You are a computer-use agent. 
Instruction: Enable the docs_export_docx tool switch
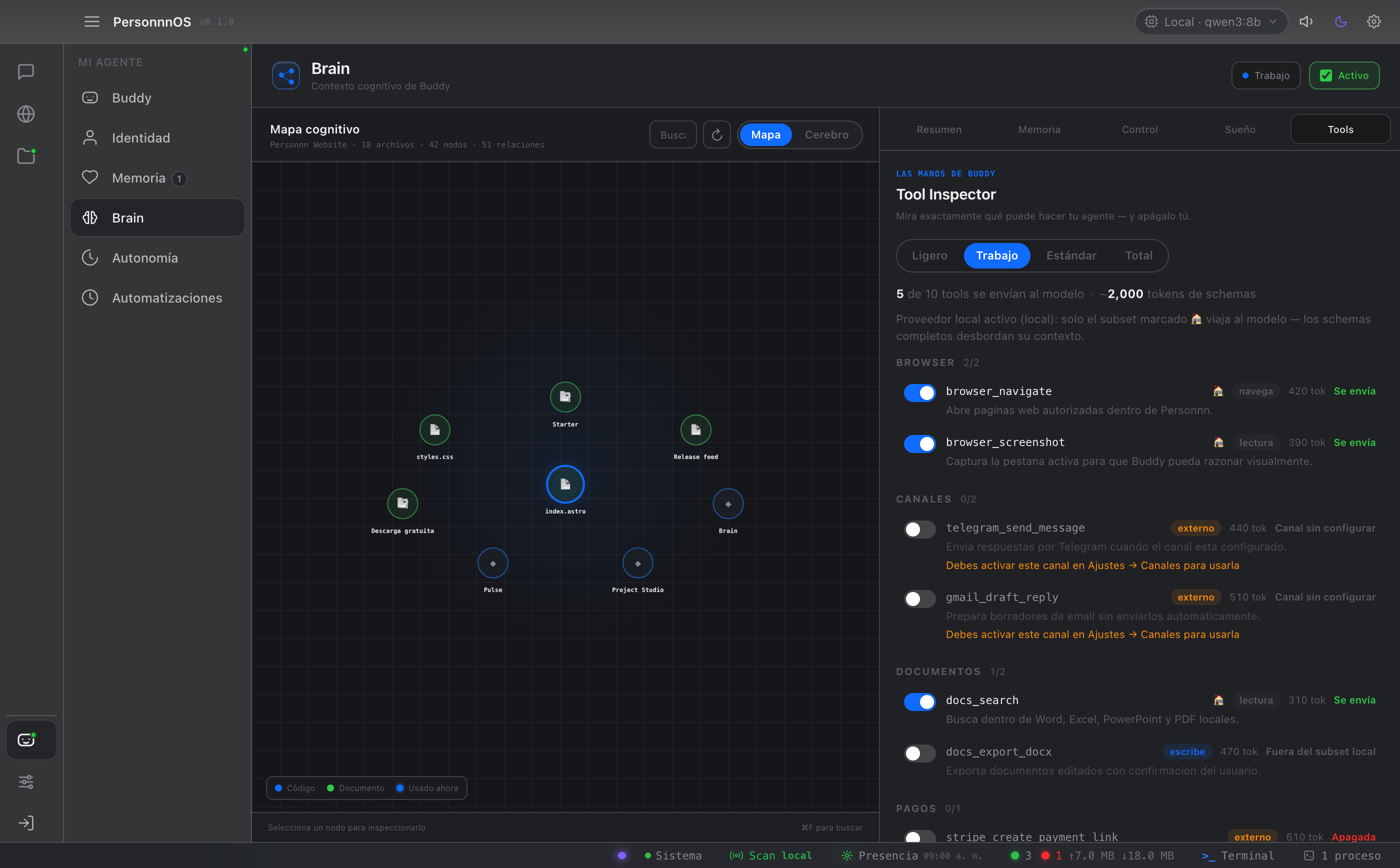[x=919, y=753]
